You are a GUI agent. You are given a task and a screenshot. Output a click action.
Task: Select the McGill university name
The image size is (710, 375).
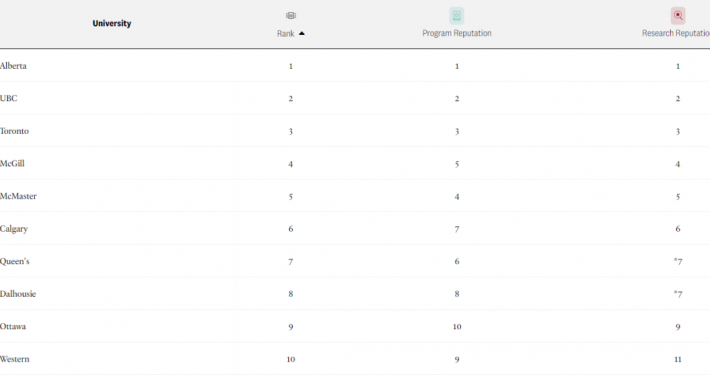(x=12, y=163)
